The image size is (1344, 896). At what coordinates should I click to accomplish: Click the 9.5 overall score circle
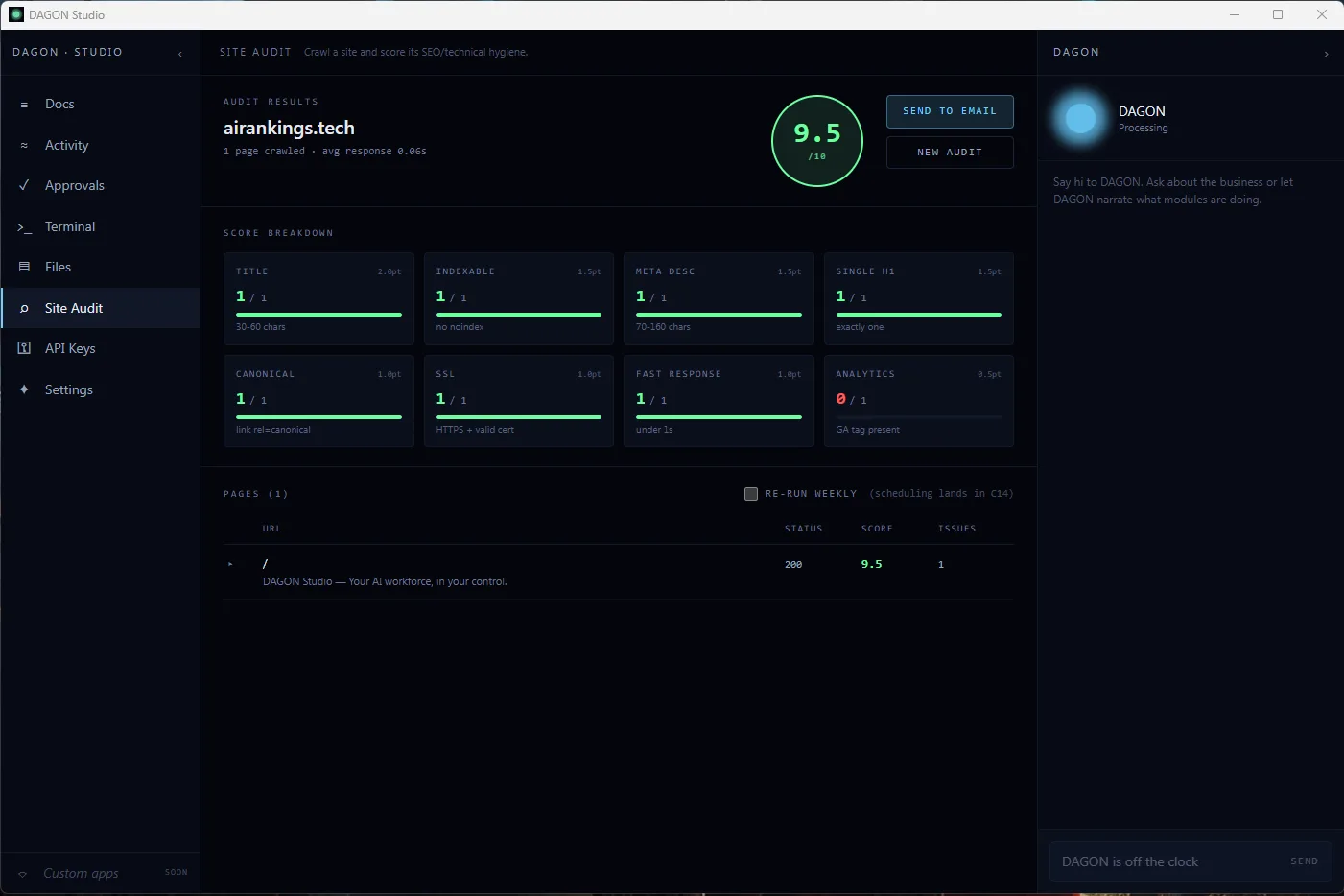click(x=817, y=141)
